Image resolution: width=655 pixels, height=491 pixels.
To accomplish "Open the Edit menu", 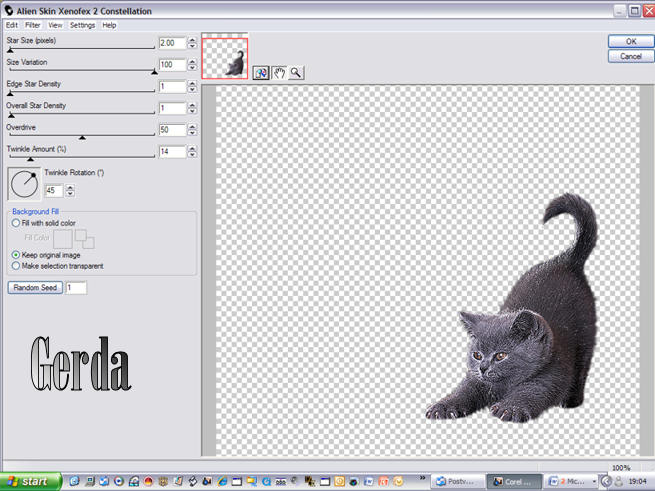I will (12, 25).
